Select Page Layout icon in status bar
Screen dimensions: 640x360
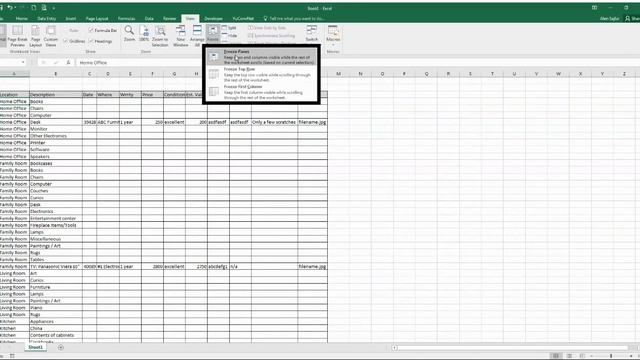[569, 356]
